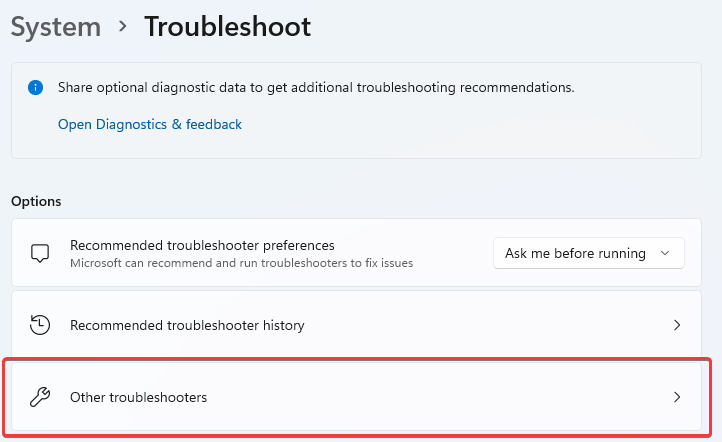Click the clock history icon
The width and height of the screenshot is (722, 442).
pyautogui.click(x=40, y=325)
